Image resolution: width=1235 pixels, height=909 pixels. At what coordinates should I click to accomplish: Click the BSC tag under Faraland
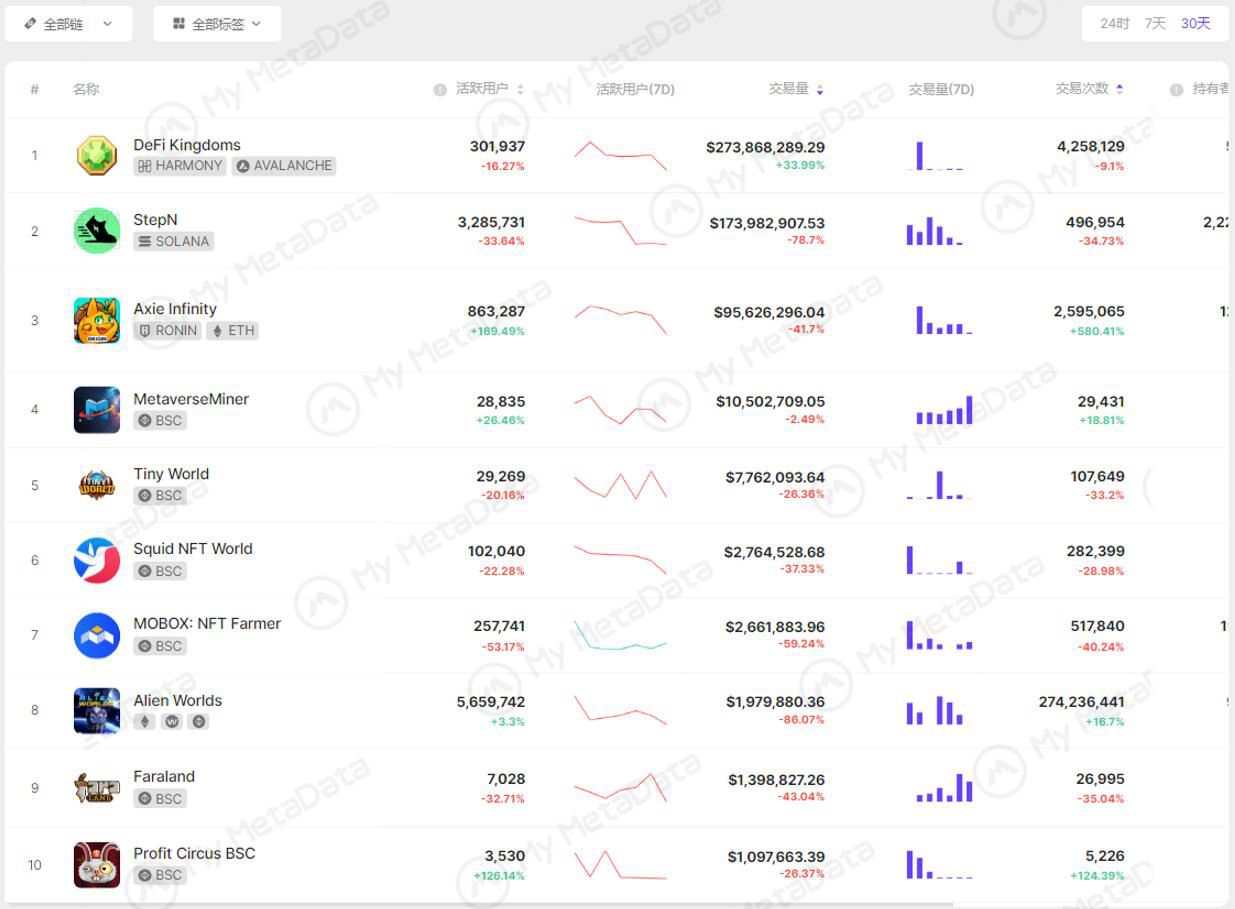click(160, 798)
